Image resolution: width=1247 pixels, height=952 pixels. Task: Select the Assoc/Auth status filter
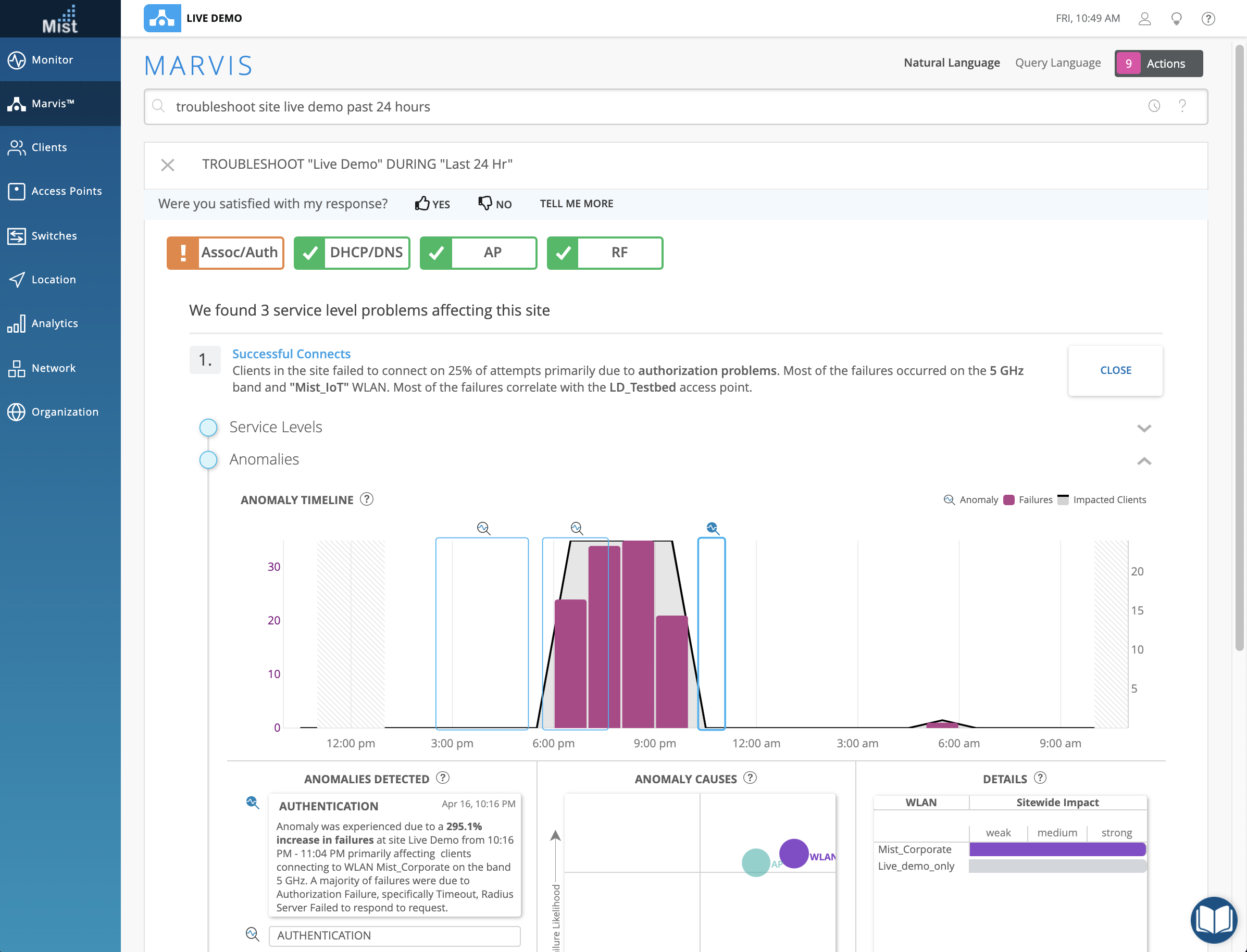(x=225, y=253)
